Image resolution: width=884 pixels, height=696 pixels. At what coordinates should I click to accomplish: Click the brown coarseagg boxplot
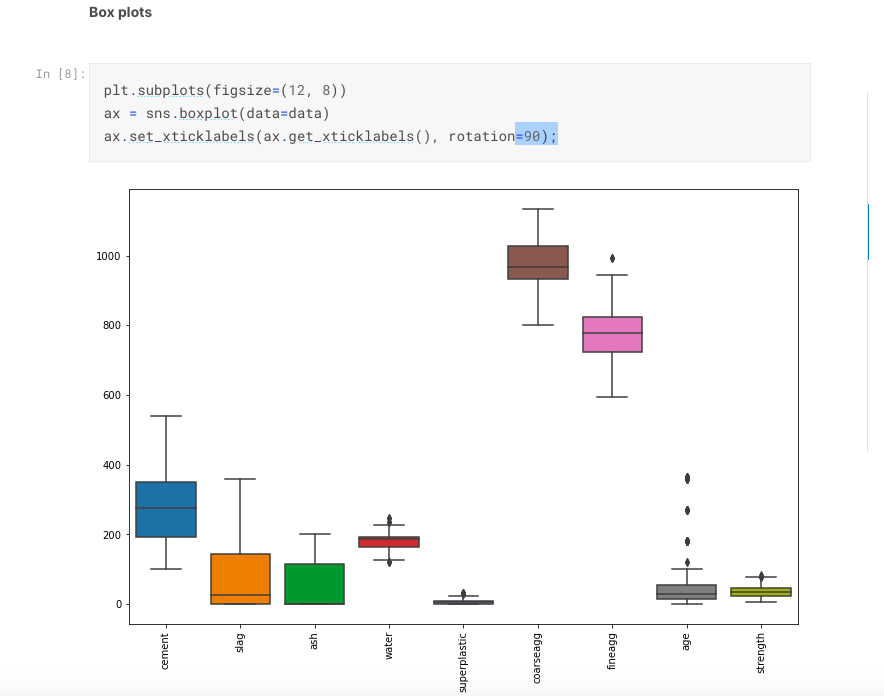pos(538,260)
